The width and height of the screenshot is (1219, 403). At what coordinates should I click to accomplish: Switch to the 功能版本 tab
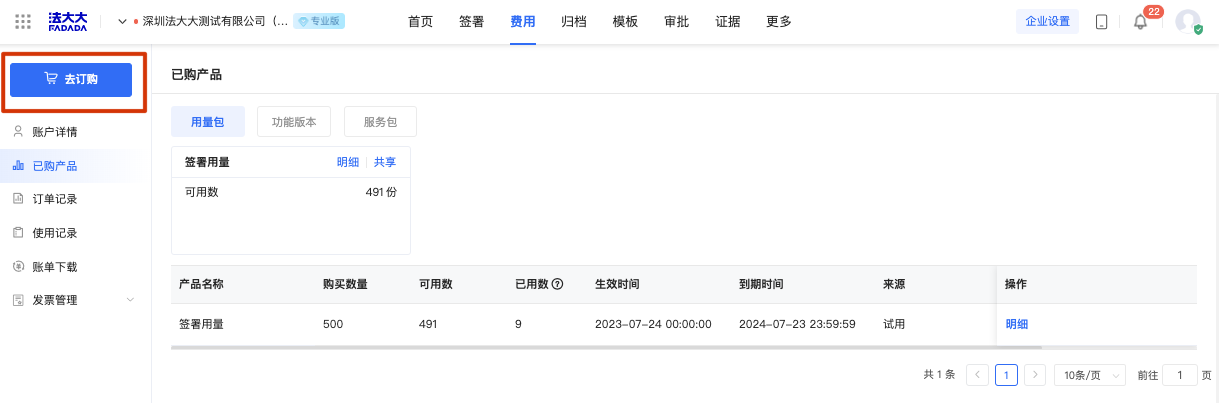tap(294, 122)
